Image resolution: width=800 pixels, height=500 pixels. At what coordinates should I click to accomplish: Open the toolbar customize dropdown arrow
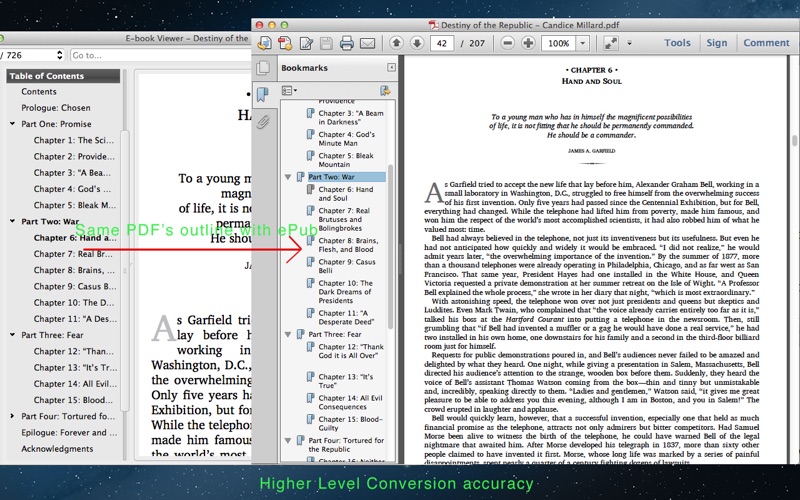(x=630, y=43)
